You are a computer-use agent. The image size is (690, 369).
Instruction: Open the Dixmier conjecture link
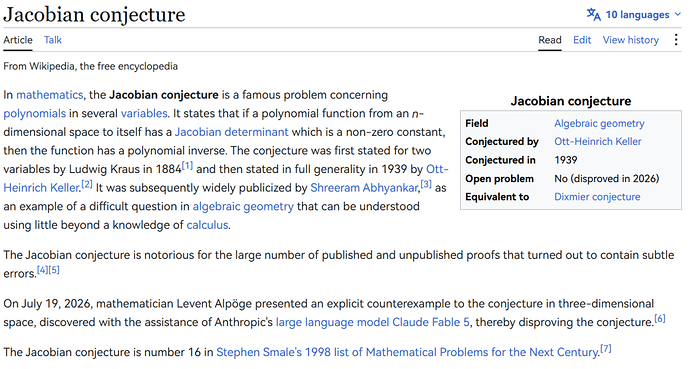click(x=597, y=197)
